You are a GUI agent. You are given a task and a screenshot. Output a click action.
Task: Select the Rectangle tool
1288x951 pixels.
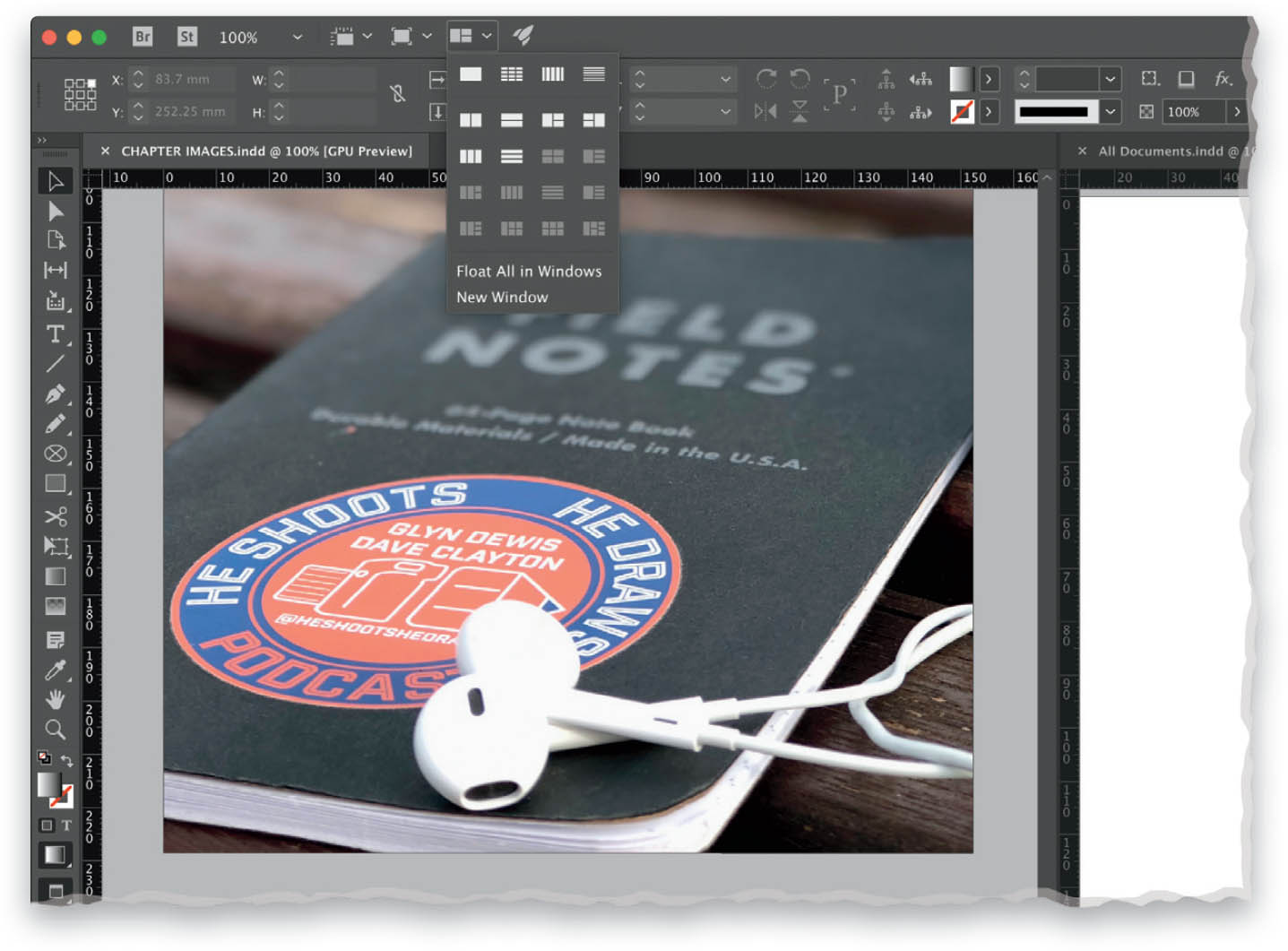coord(56,484)
